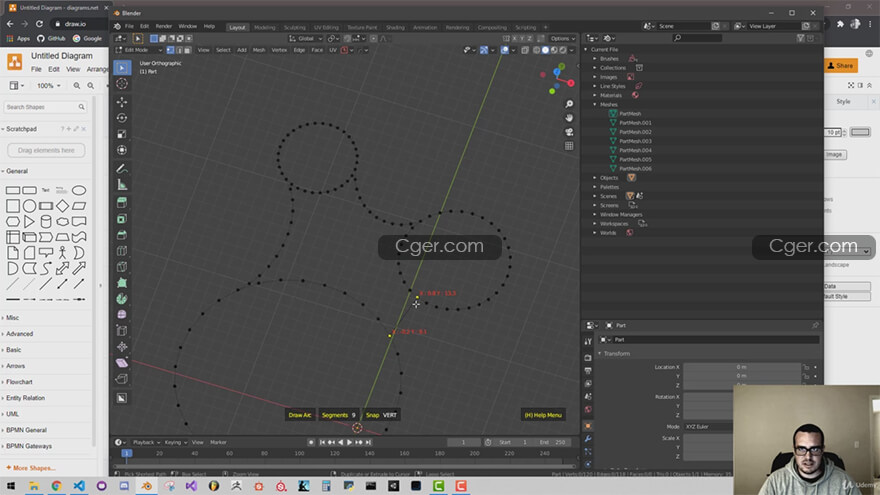Pick the Knife tool
Viewport: 880px width, 495px height.
(122, 267)
